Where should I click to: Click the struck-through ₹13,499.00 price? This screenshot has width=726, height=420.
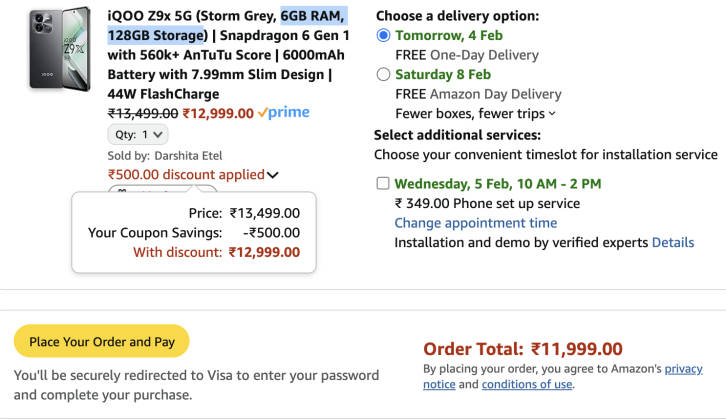(143, 113)
